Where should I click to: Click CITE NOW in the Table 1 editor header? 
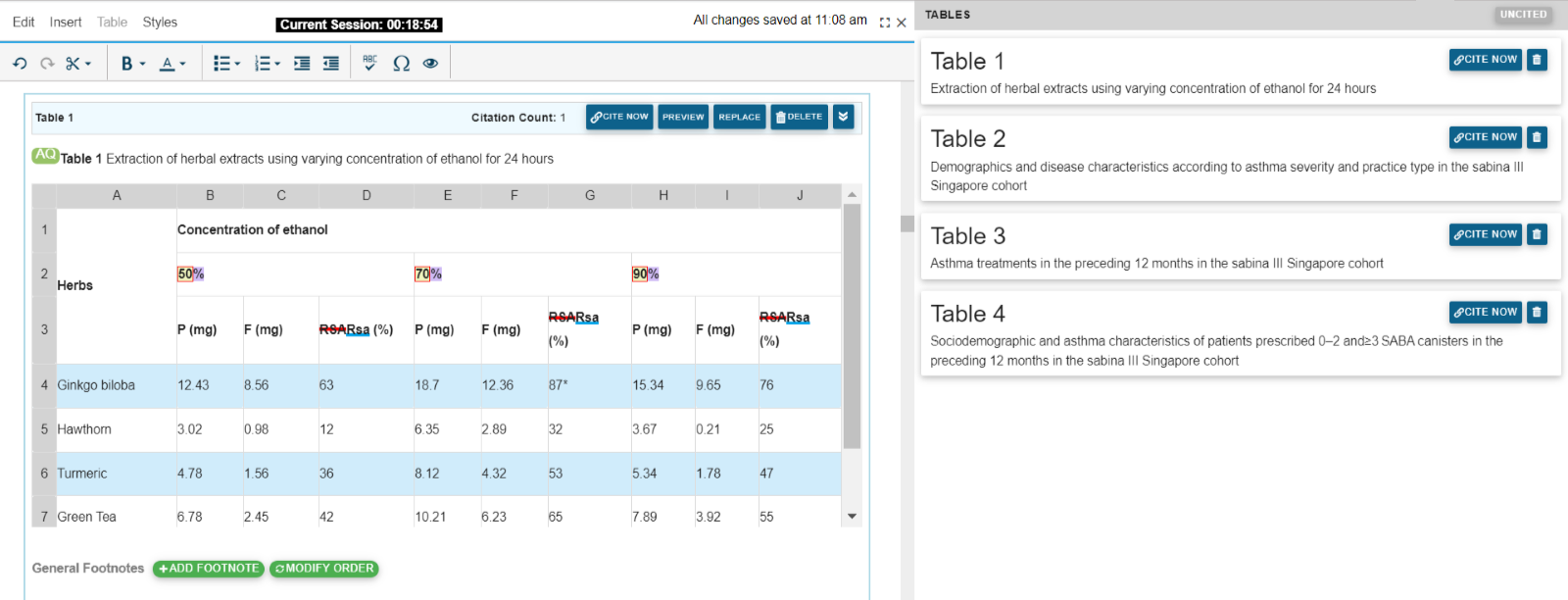pyautogui.click(x=619, y=117)
